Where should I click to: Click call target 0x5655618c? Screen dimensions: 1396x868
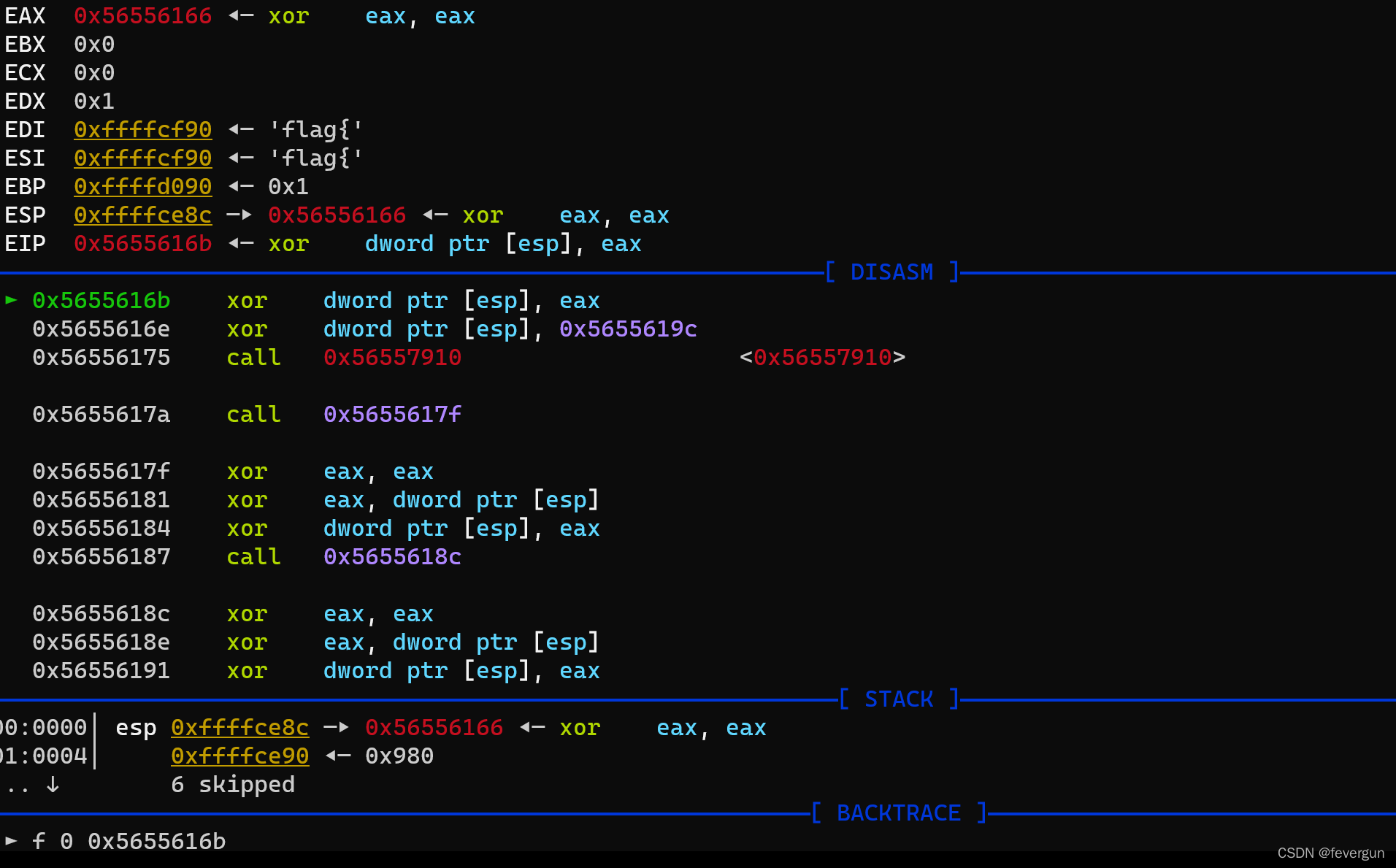coord(392,557)
